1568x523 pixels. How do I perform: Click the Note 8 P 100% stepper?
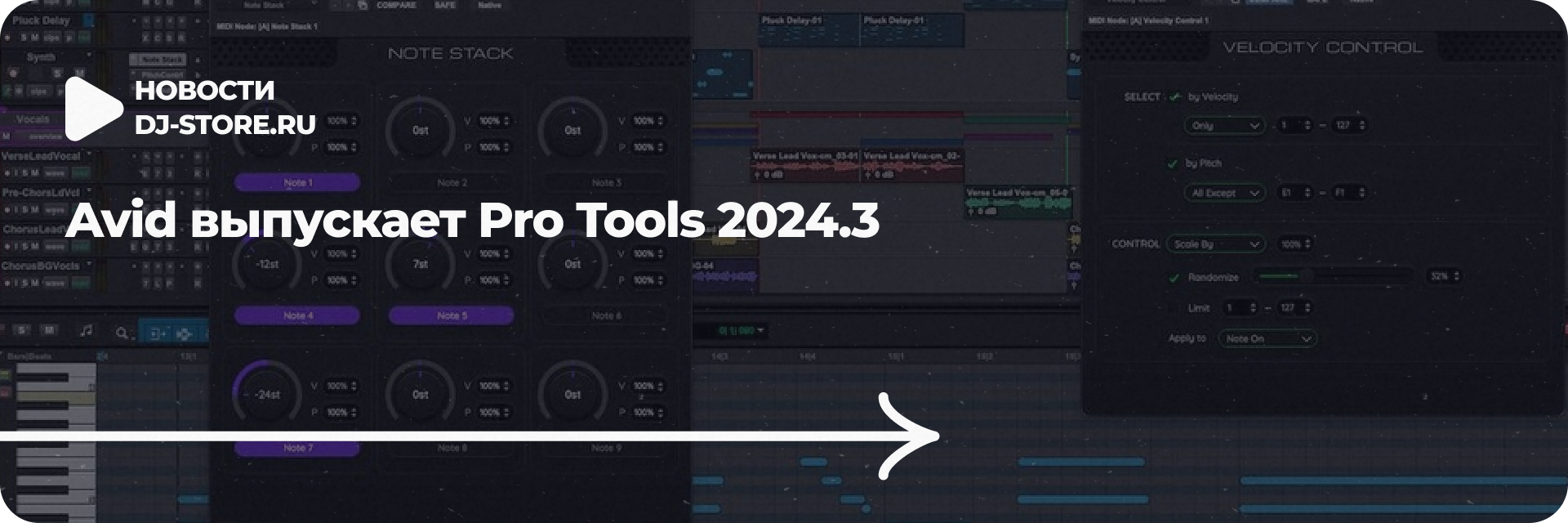pos(494,413)
